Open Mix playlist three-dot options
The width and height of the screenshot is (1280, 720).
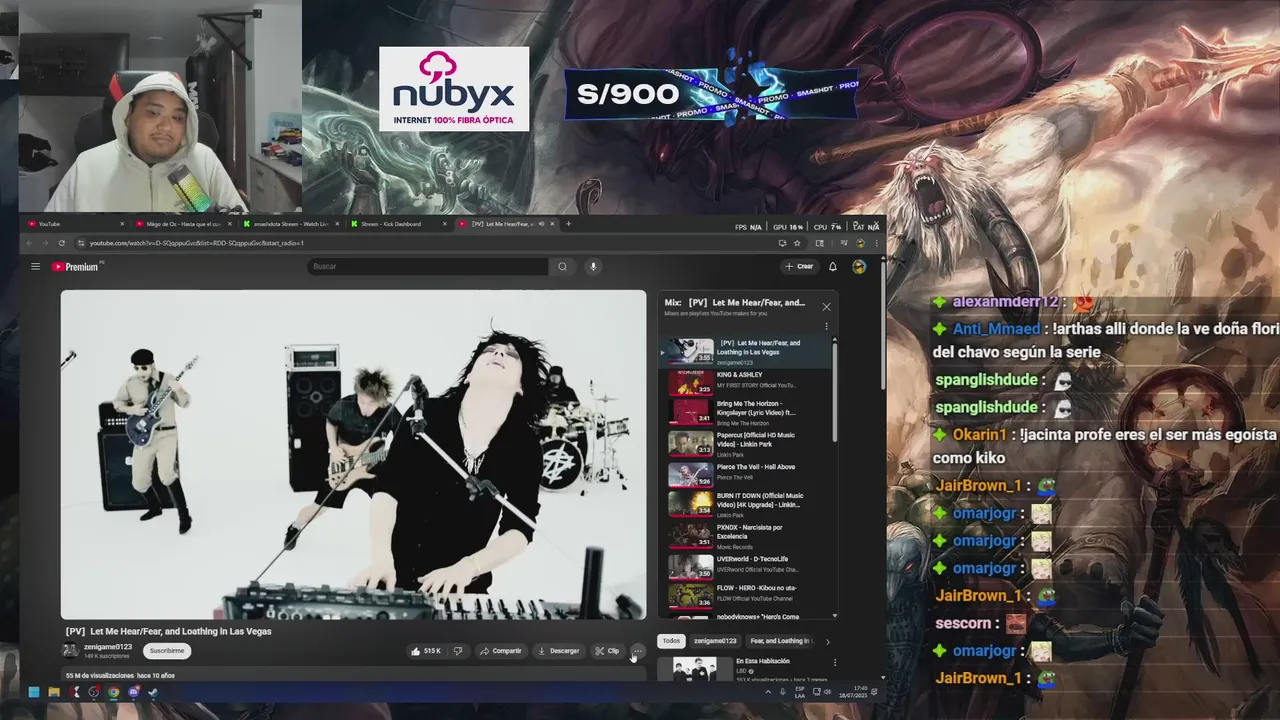[826, 326]
